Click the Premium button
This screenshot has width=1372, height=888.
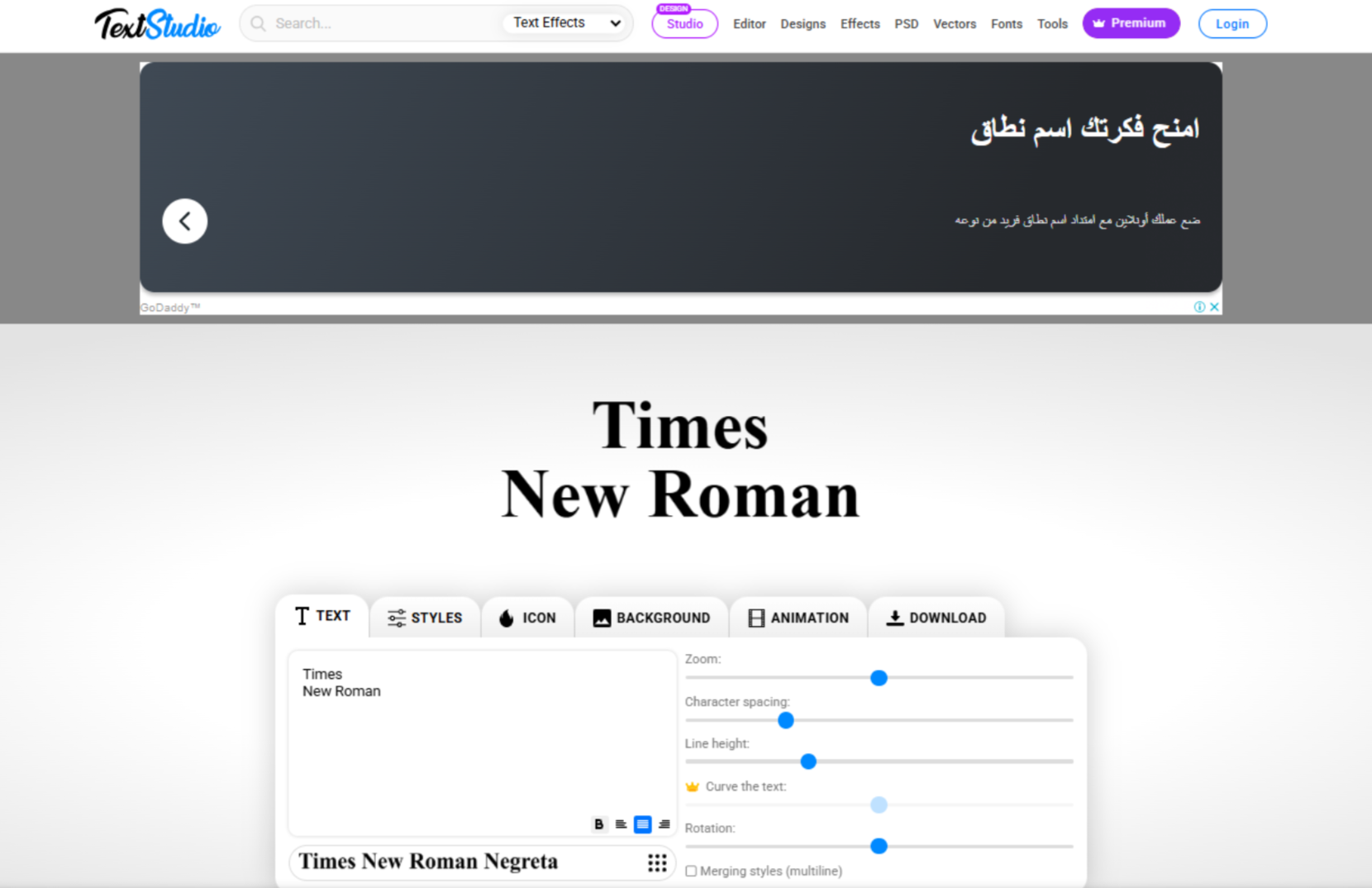pos(1131,23)
